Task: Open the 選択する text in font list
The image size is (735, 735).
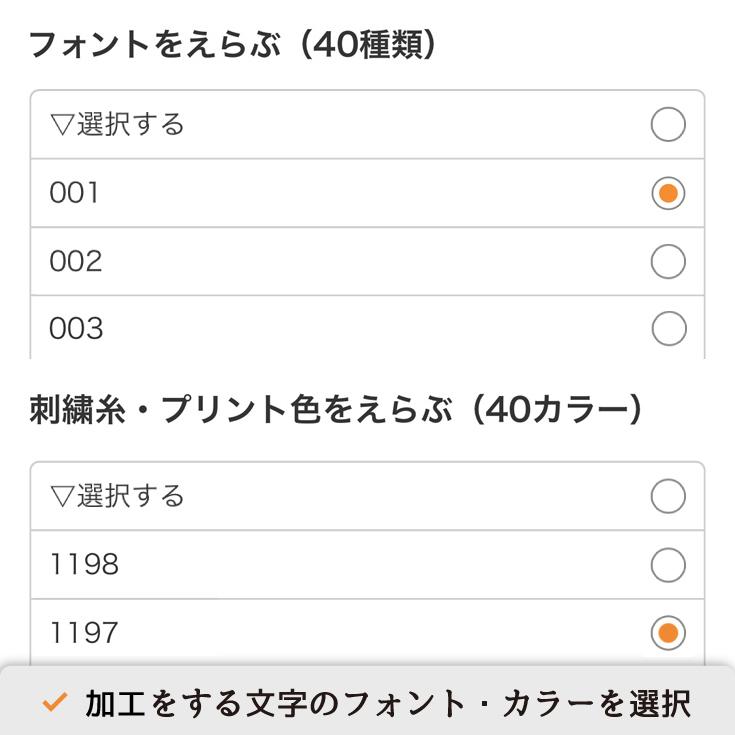Action: tap(130, 124)
